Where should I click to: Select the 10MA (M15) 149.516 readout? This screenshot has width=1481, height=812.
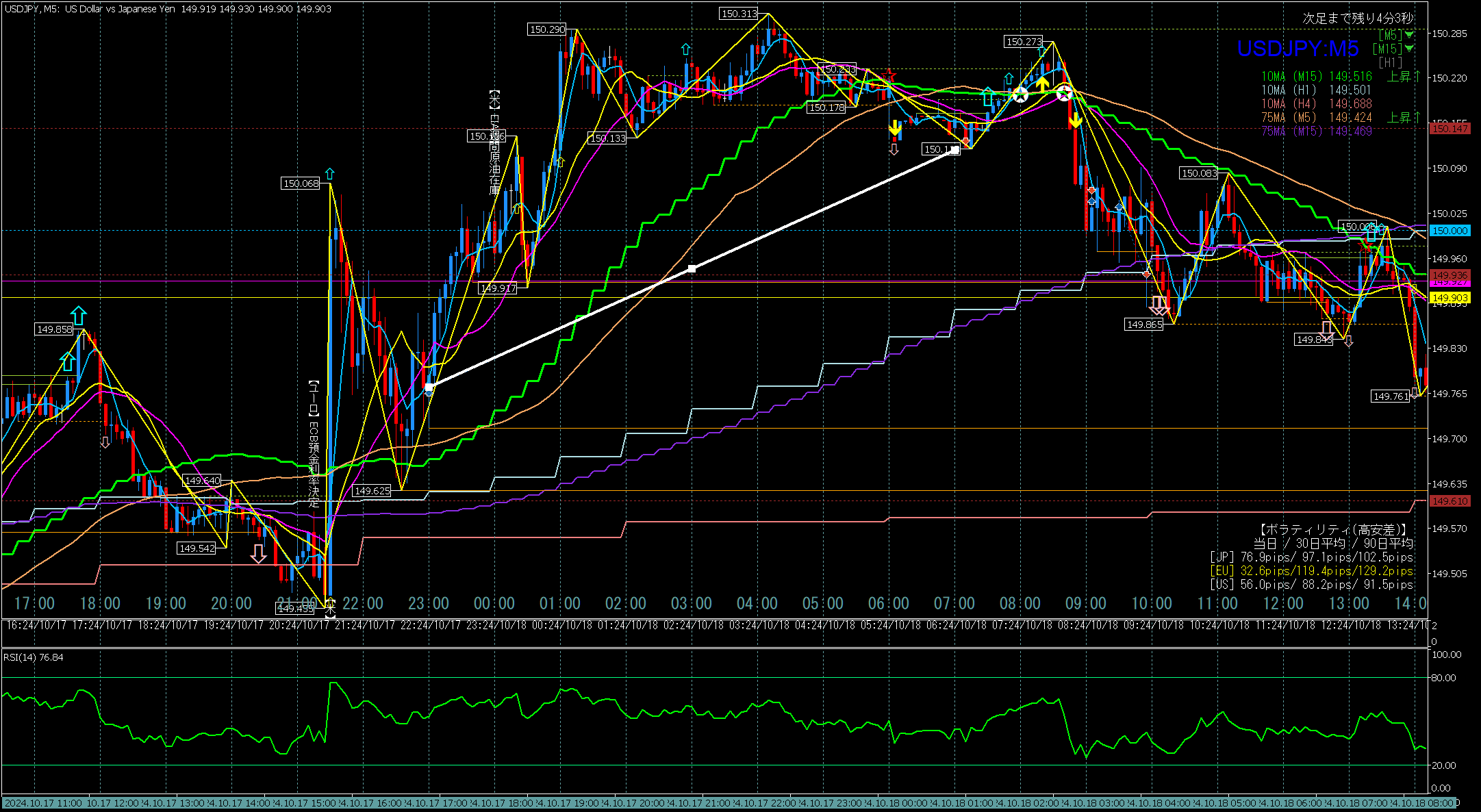pyautogui.click(x=1317, y=77)
